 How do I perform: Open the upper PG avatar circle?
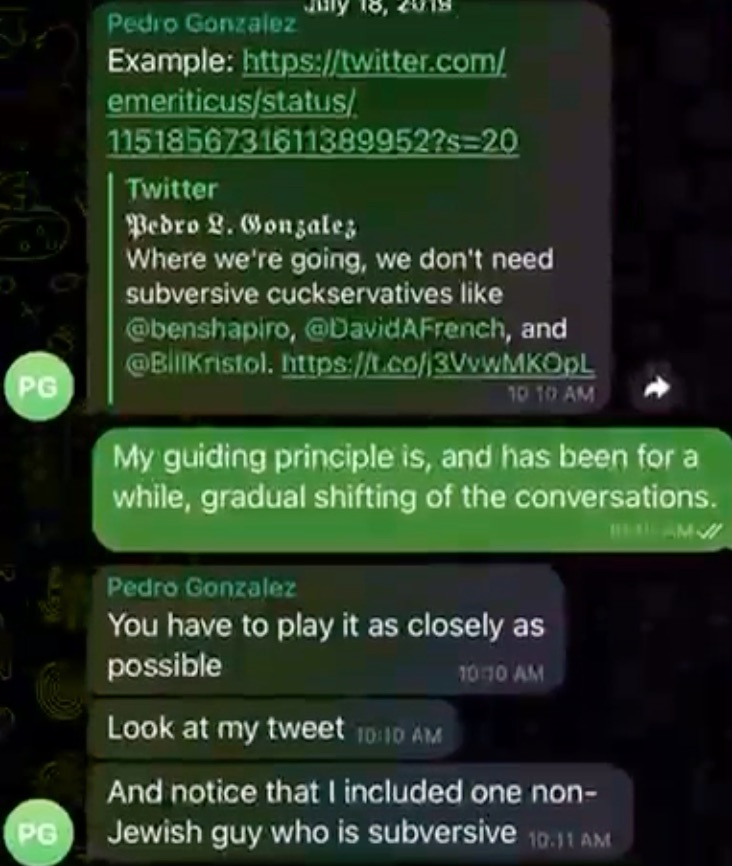pos(39,387)
